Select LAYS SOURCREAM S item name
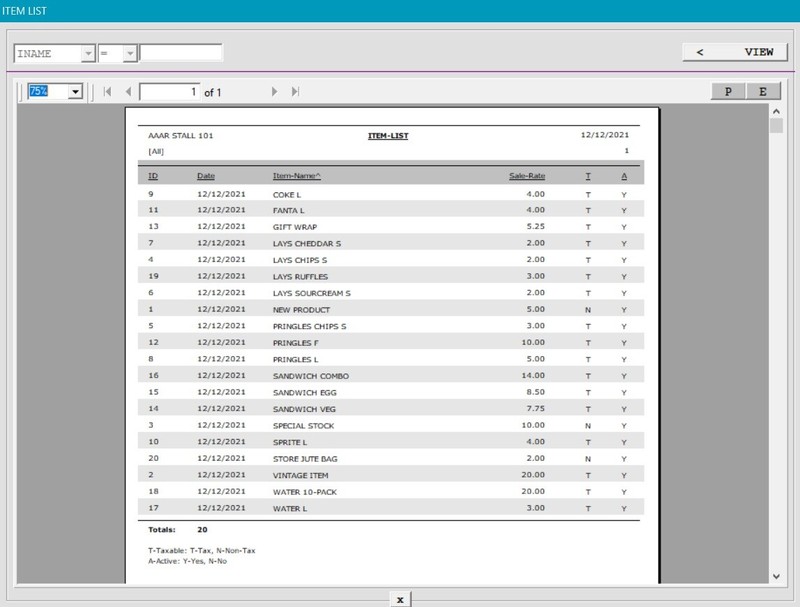 312,293
